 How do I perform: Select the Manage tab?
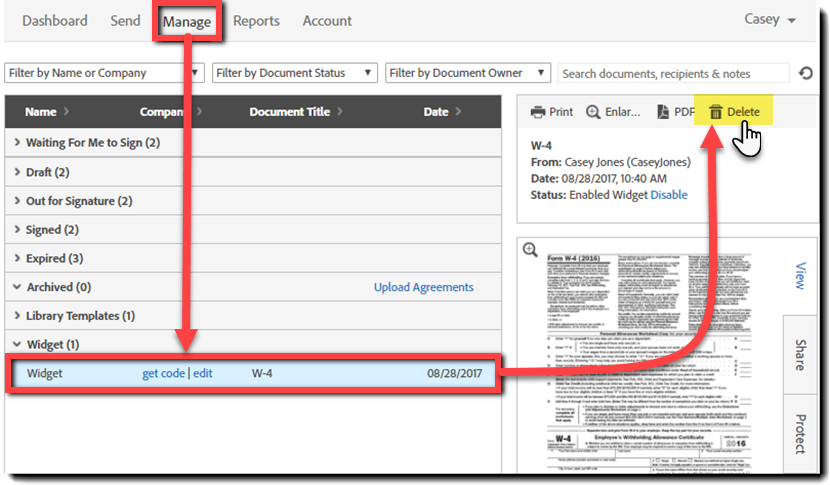pos(186,22)
